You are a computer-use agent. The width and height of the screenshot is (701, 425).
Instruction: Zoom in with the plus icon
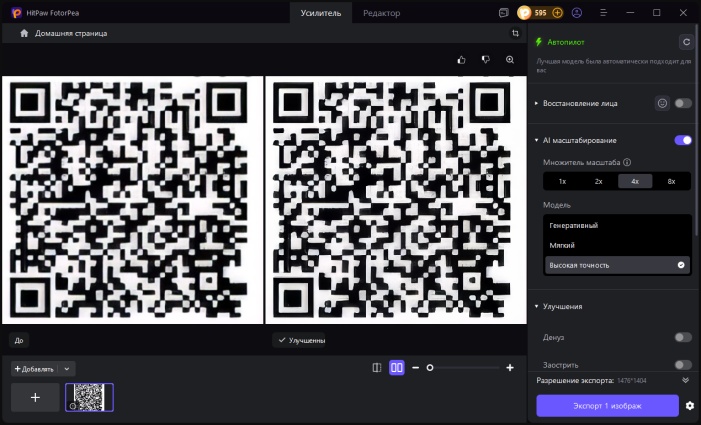pyautogui.click(x=510, y=368)
